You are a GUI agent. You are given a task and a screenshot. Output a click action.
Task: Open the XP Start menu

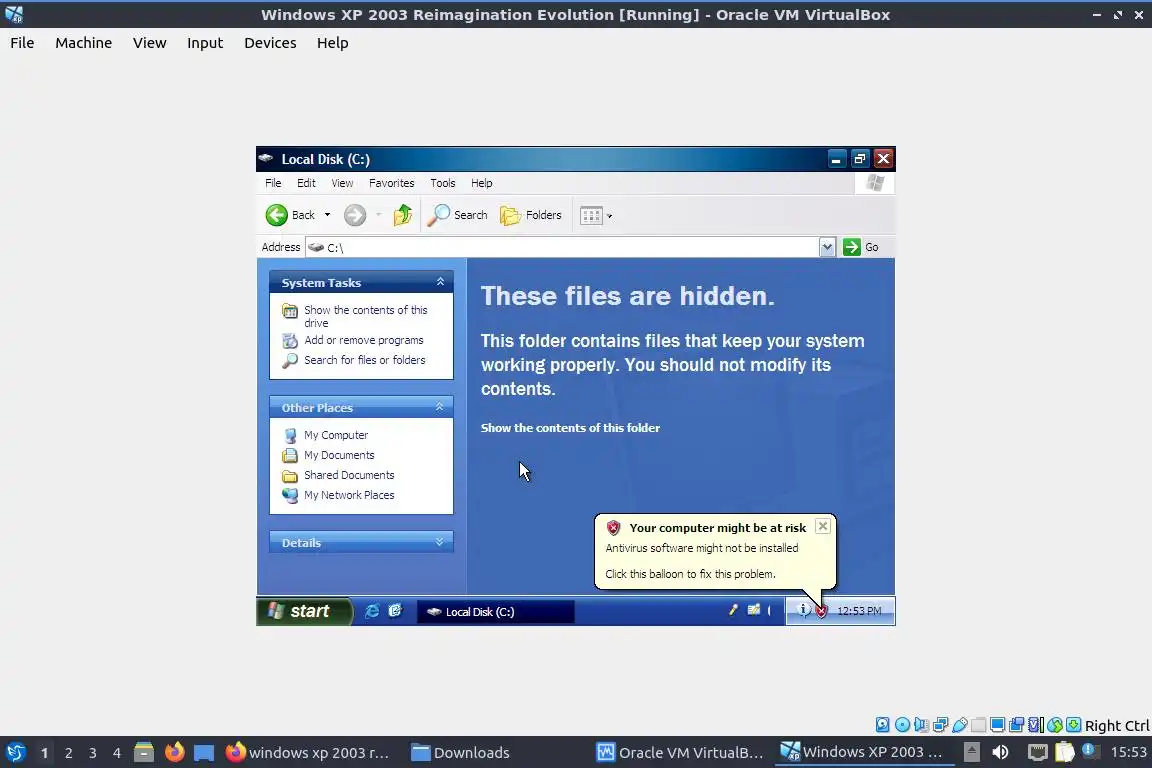tap(303, 611)
